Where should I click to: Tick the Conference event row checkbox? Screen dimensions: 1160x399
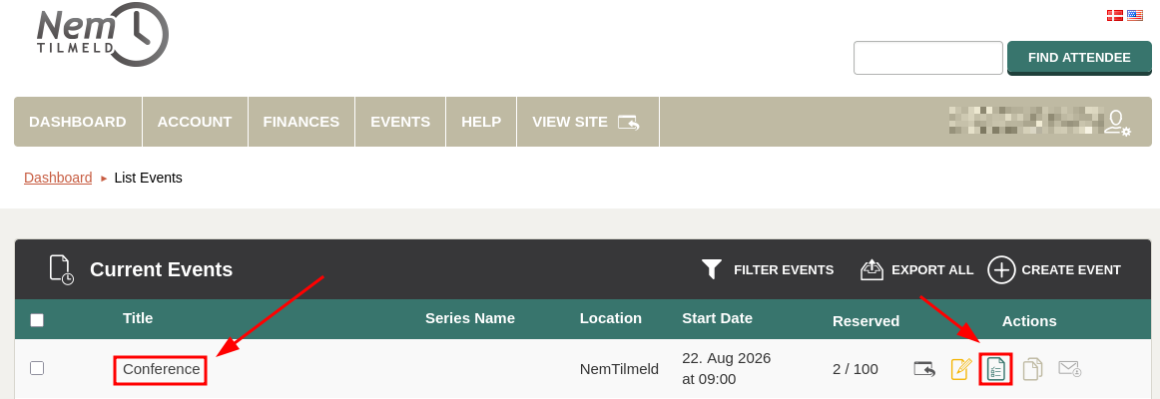(37, 368)
